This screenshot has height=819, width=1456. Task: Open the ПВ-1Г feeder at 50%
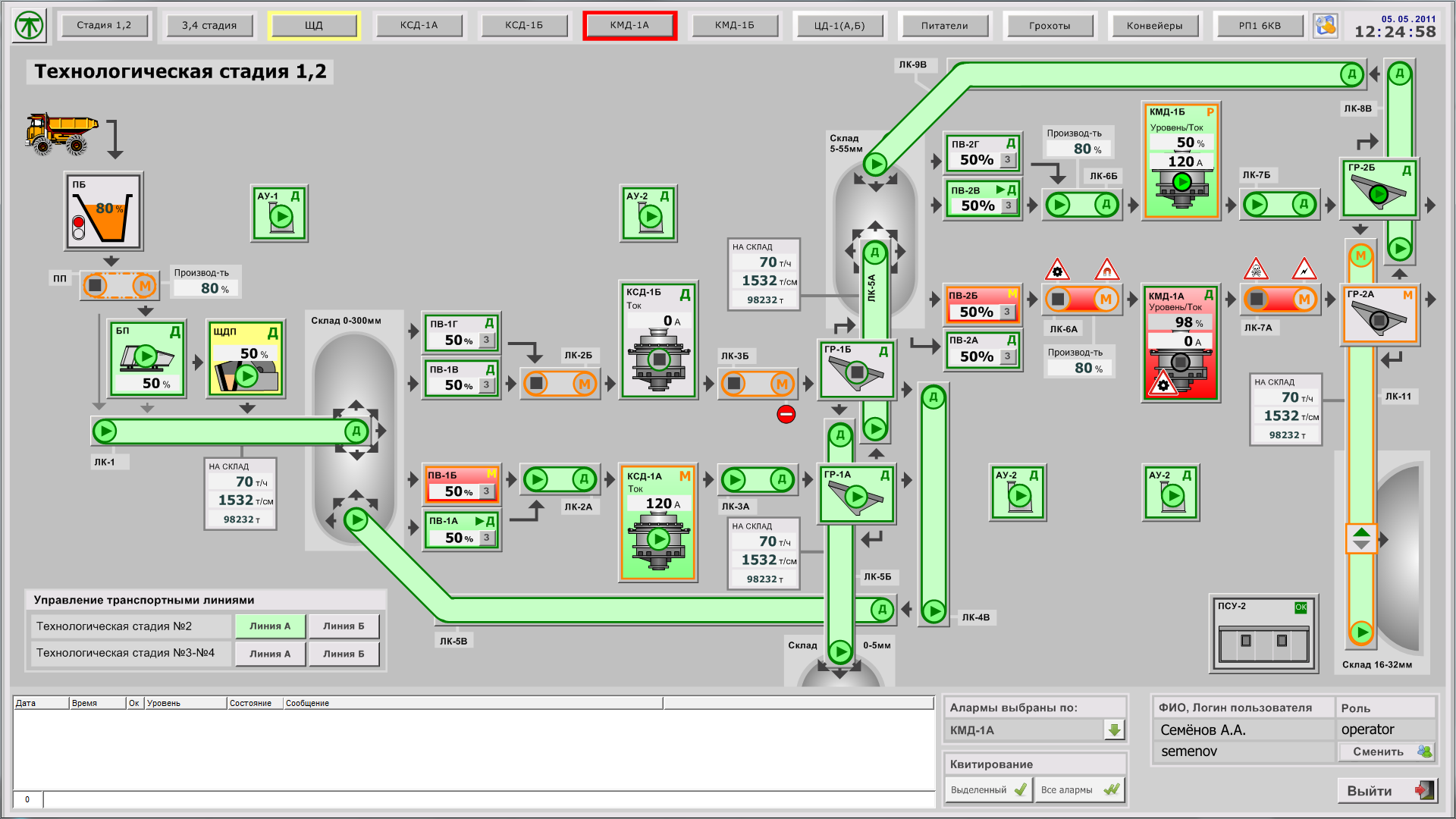click(461, 333)
